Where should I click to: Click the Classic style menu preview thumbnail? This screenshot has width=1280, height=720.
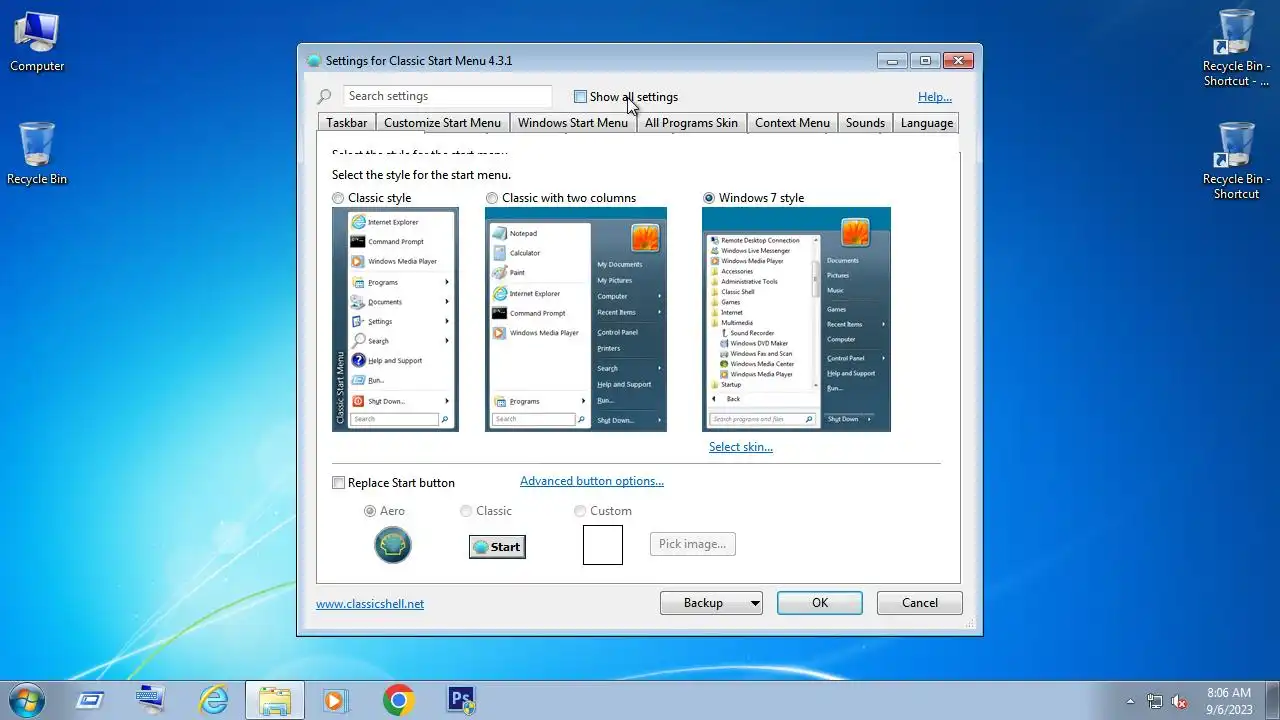click(x=395, y=319)
